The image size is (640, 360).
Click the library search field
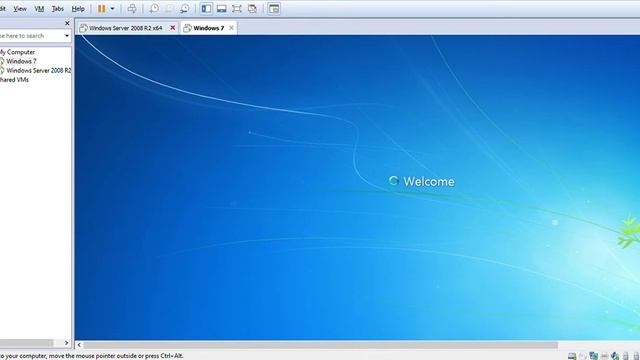coord(31,36)
